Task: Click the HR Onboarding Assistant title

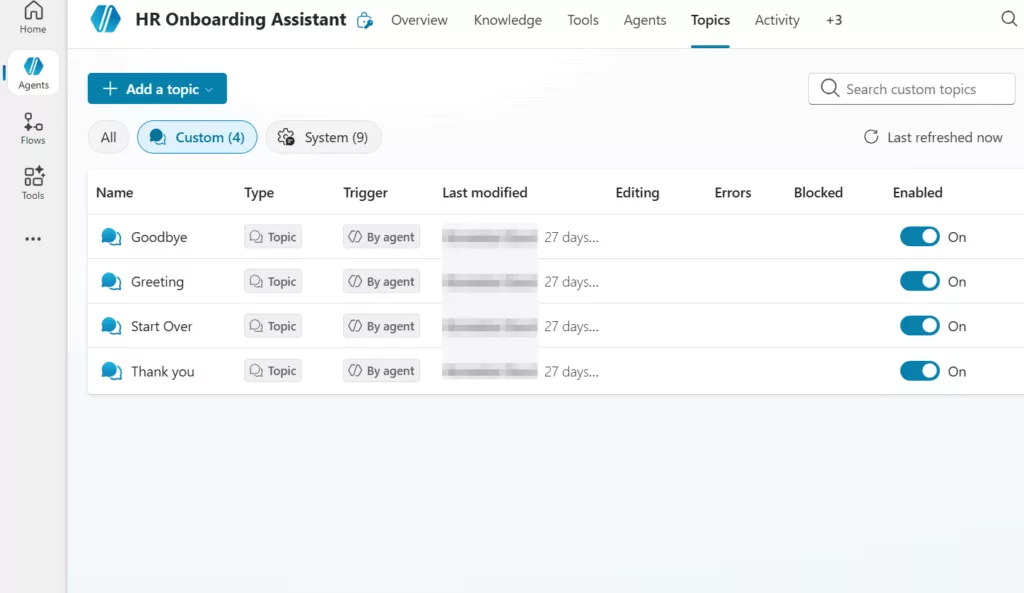Action: click(x=241, y=20)
